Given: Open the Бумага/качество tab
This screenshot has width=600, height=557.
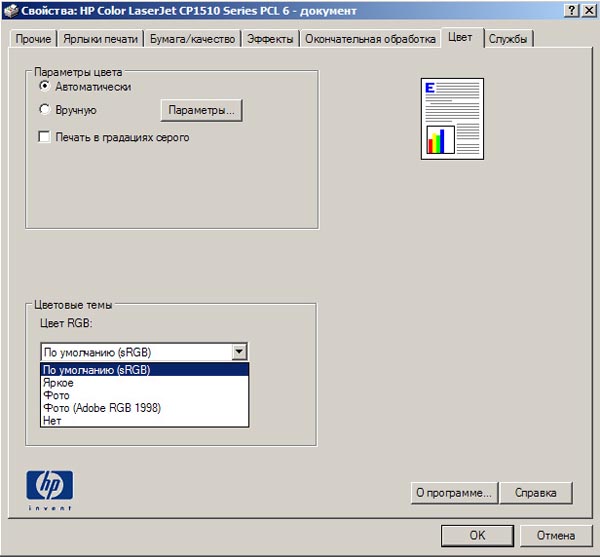Looking at the screenshot, I should [192, 39].
